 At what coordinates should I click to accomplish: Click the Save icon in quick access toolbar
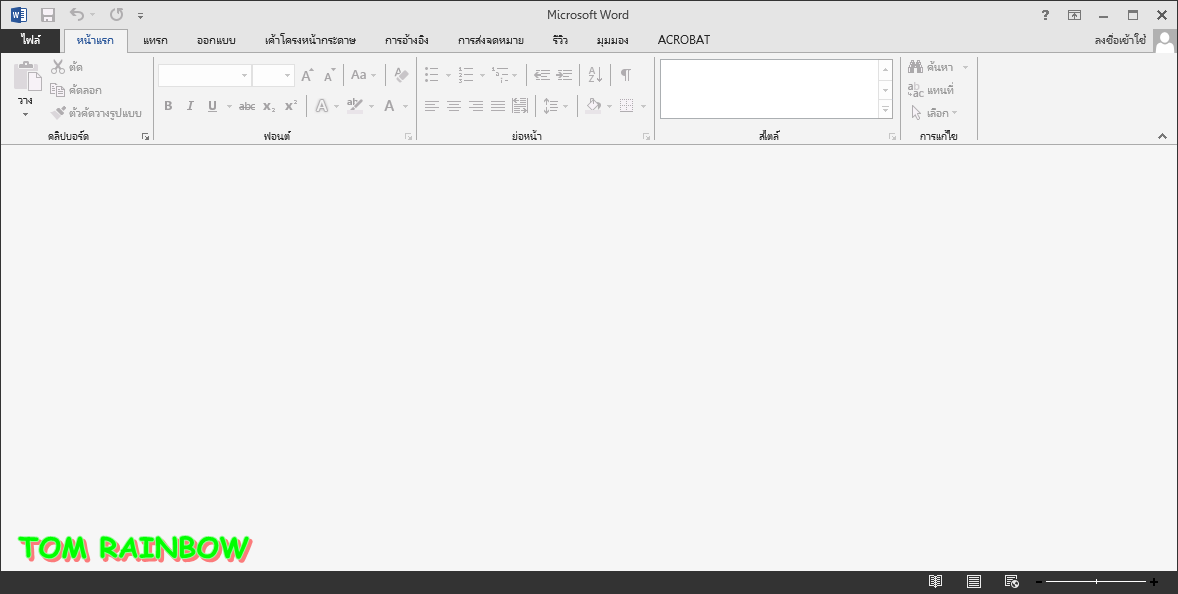[x=47, y=15]
